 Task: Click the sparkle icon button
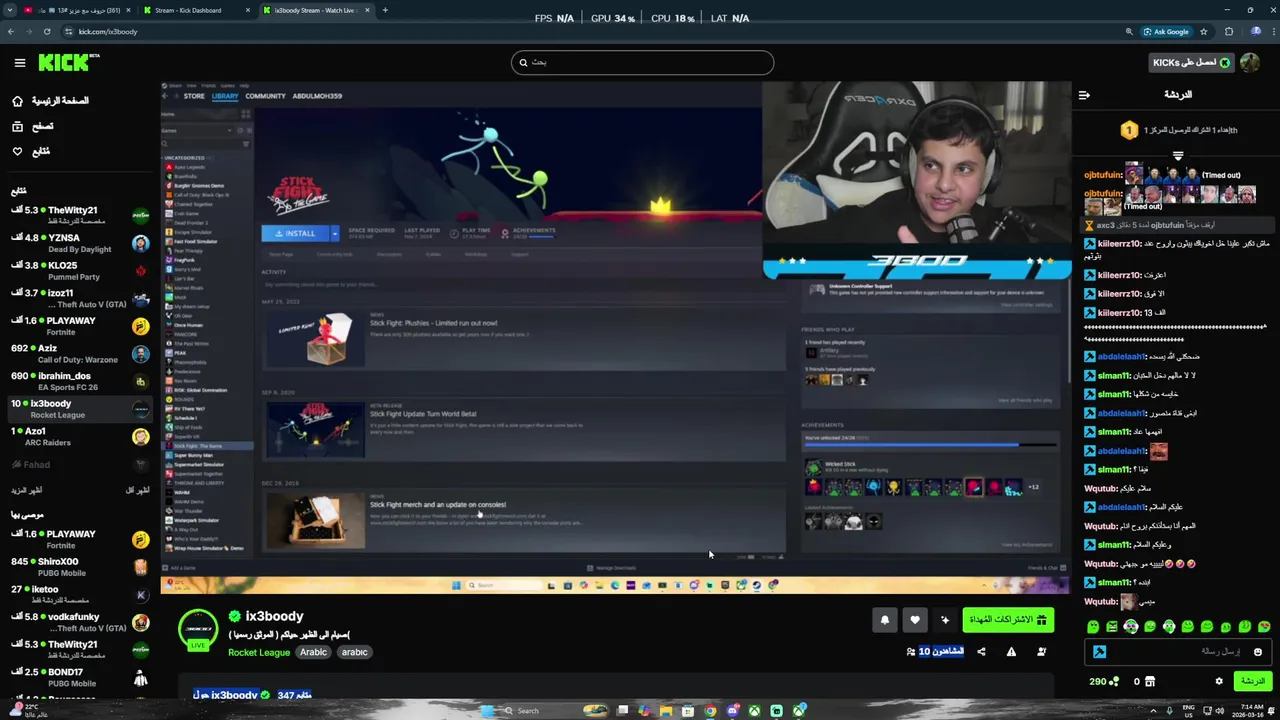pos(944,620)
